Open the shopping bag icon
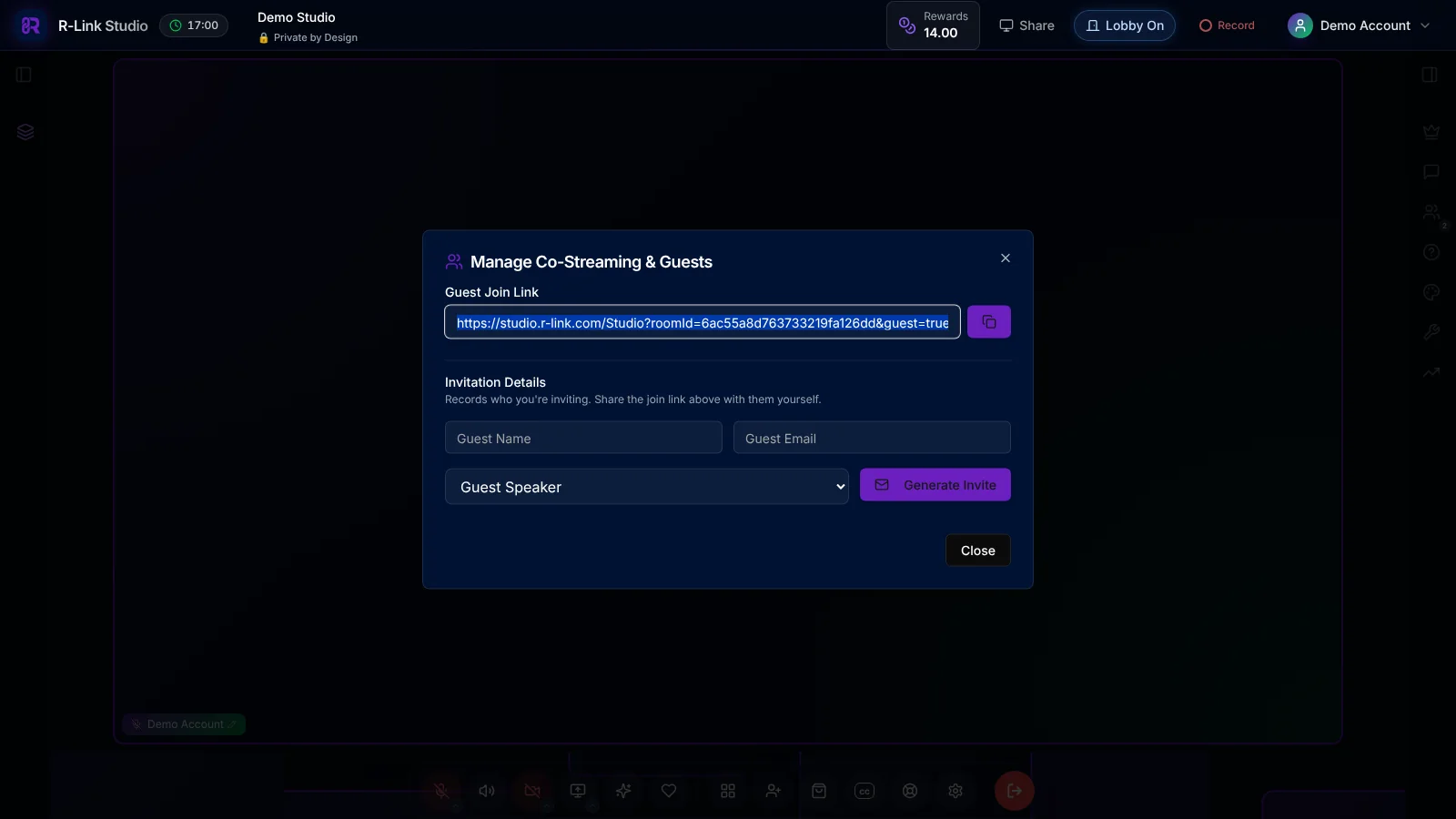 coord(819,791)
